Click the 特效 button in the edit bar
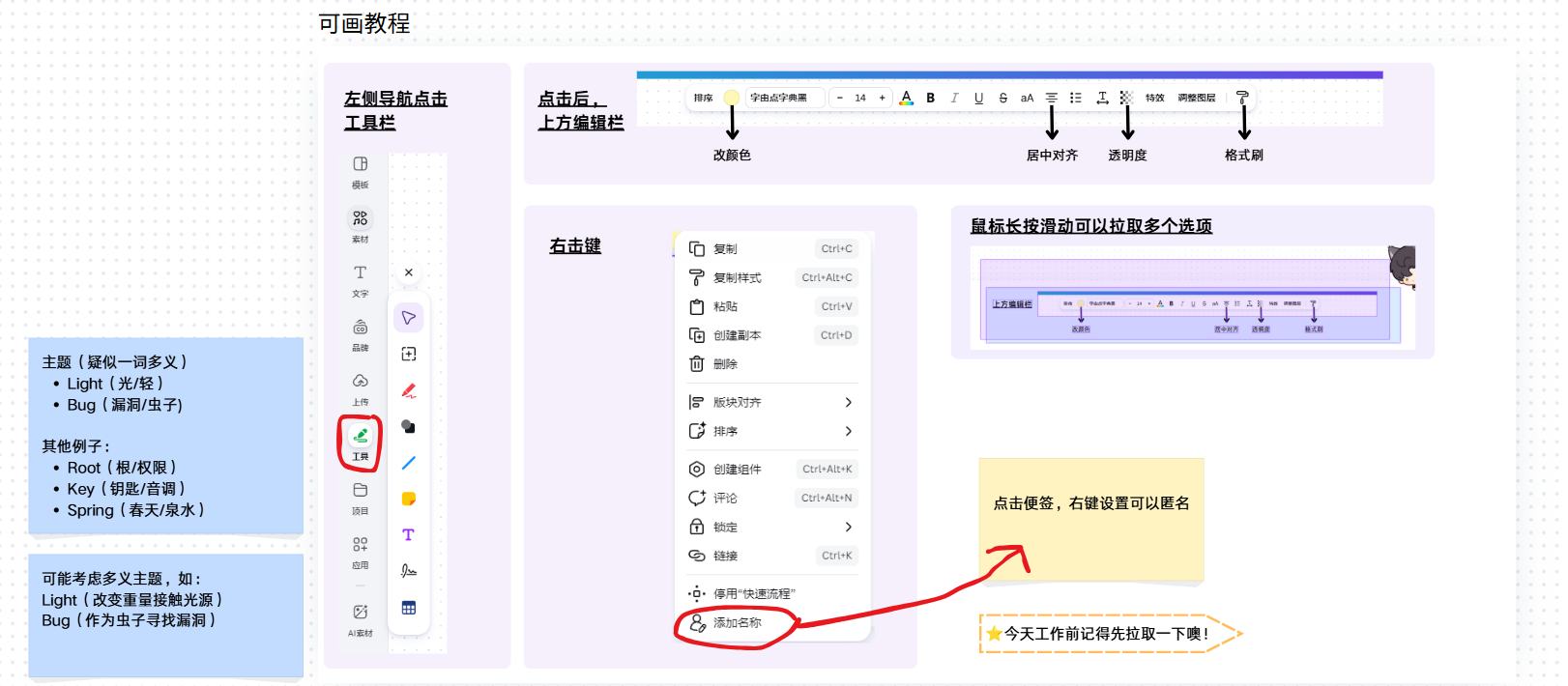The image size is (1568, 686). (1154, 98)
